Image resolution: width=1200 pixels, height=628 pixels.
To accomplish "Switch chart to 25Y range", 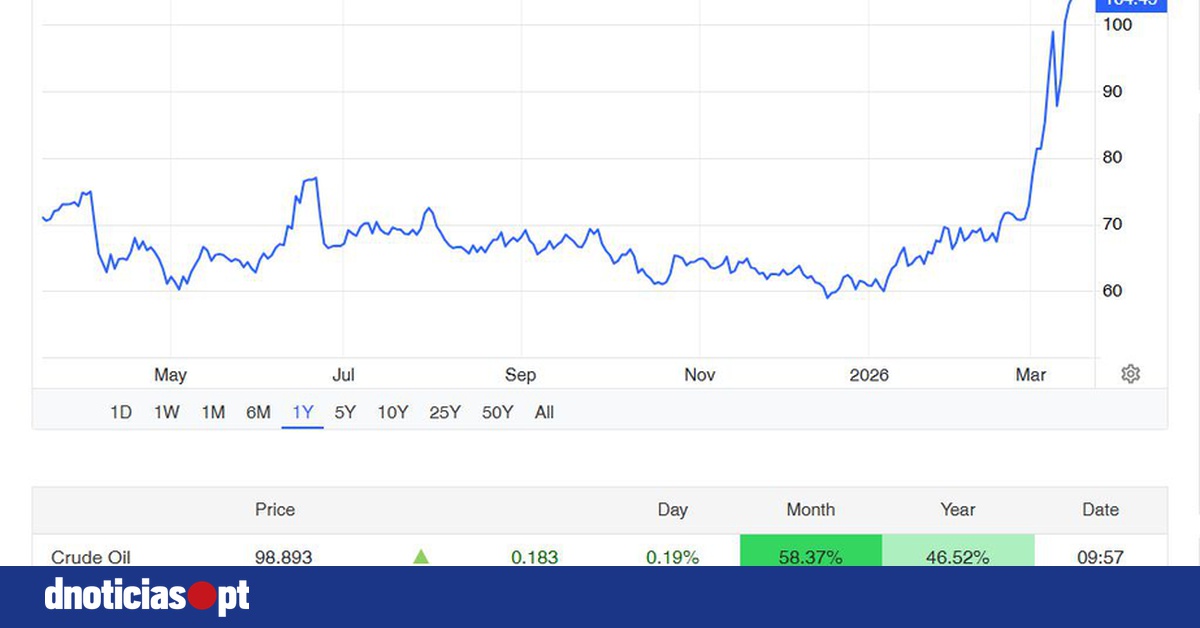I will (444, 412).
